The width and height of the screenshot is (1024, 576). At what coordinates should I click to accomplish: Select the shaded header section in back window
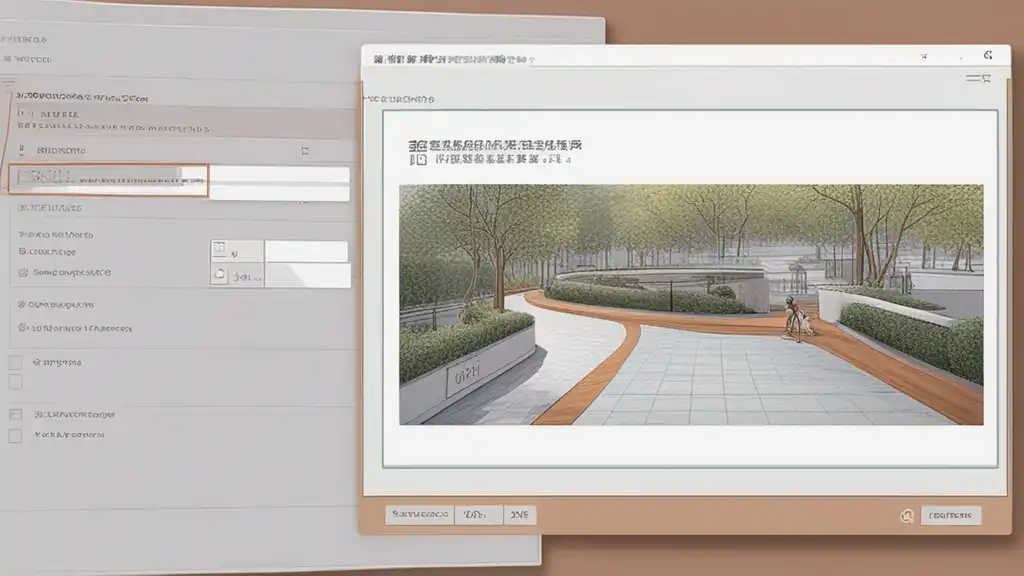(183, 121)
